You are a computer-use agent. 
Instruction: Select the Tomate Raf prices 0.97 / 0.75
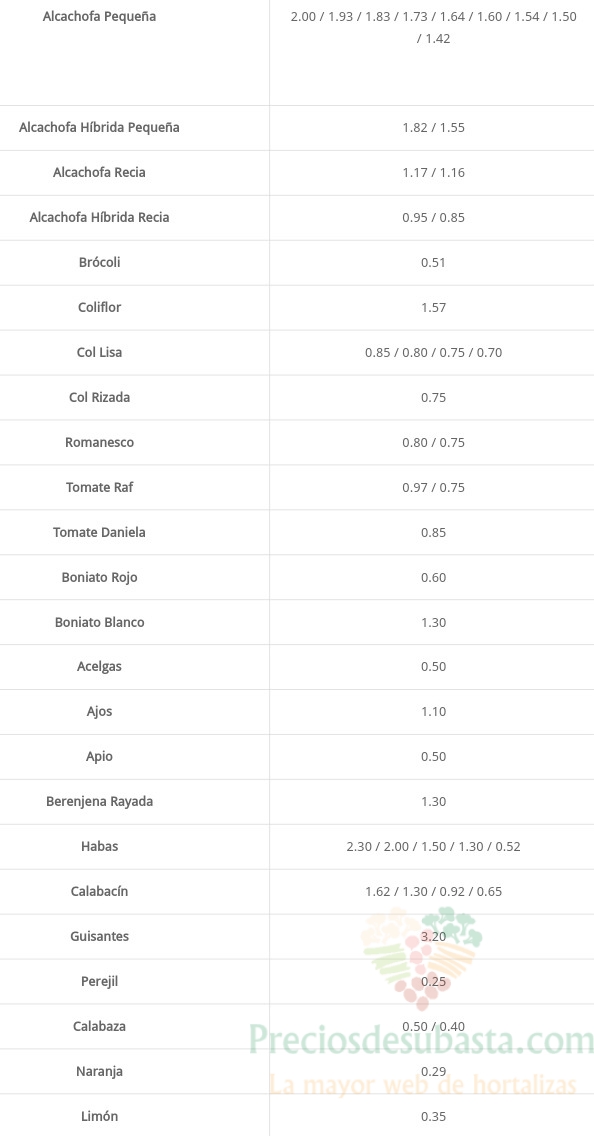point(433,488)
